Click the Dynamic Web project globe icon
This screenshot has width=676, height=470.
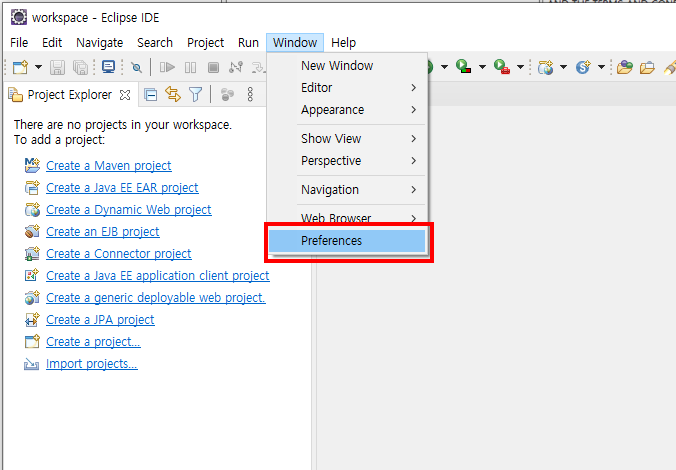tap(32, 210)
